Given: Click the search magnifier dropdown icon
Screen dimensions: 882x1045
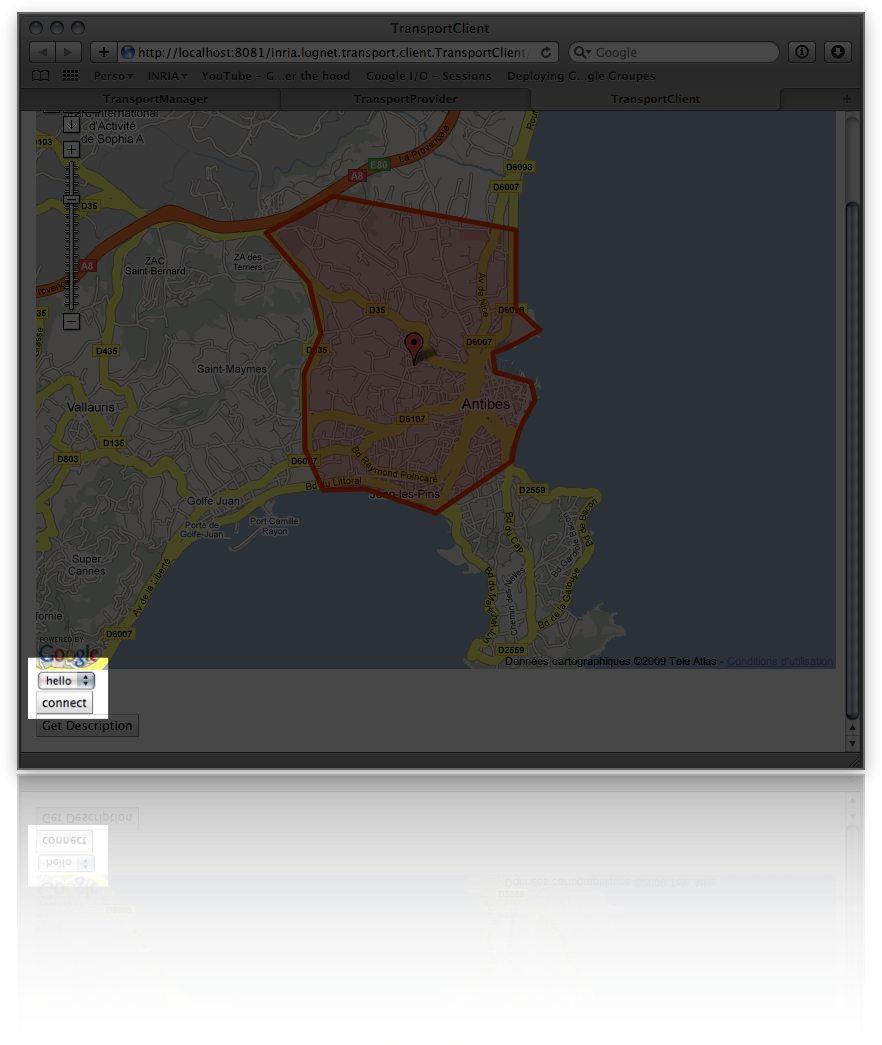Looking at the screenshot, I should coord(582,52).
